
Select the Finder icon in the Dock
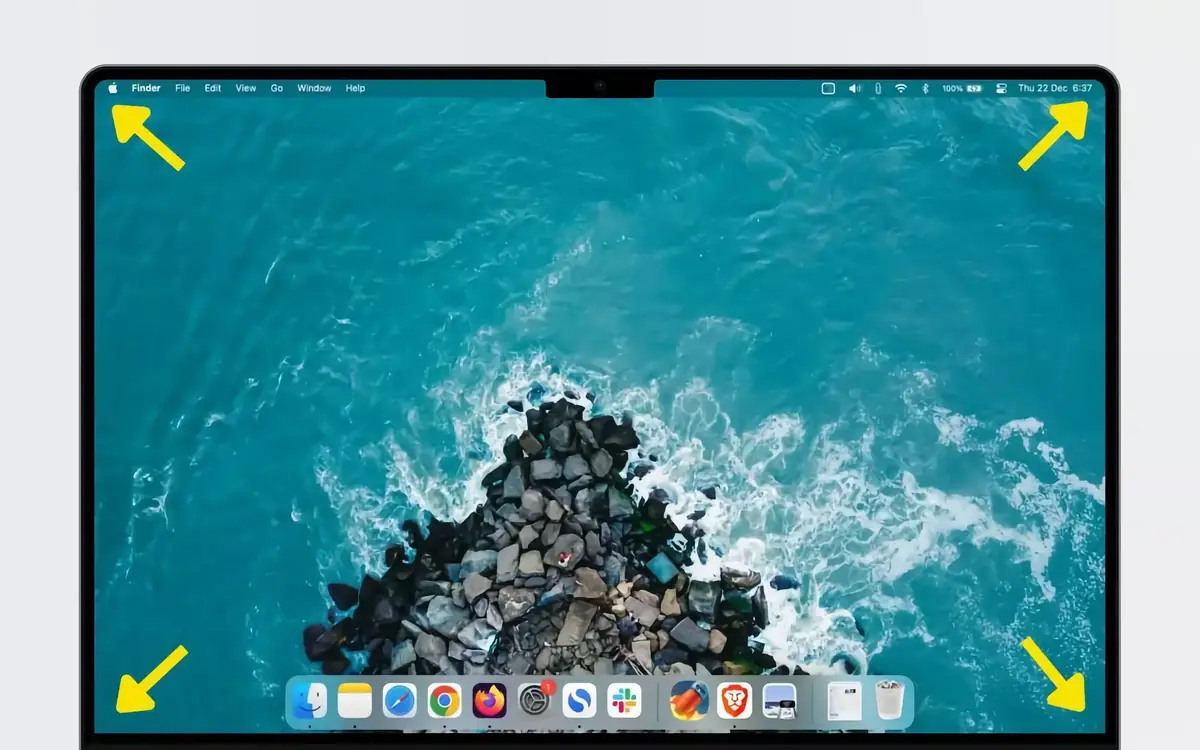pos(310,701)
